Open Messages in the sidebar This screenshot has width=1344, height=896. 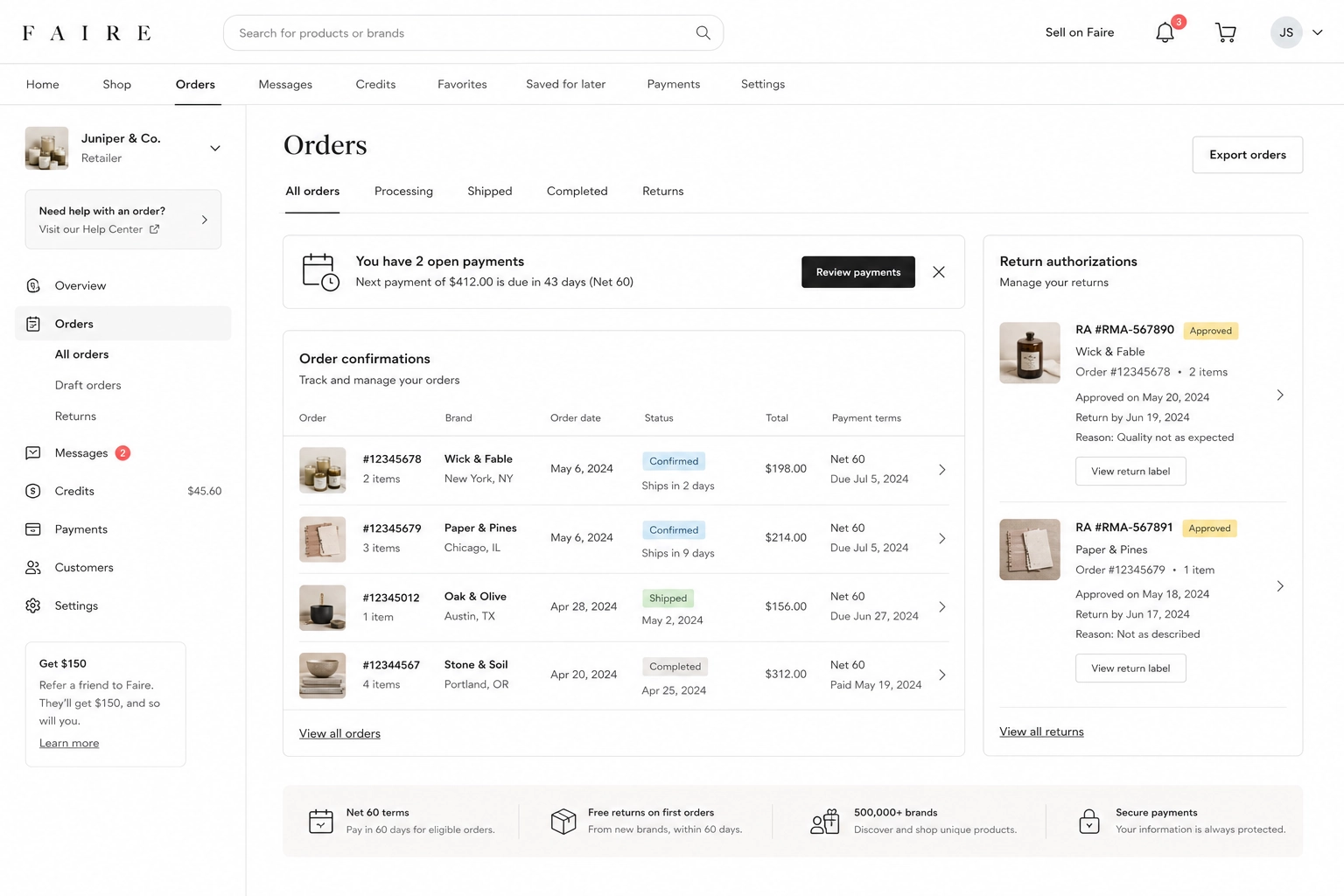(80, 453)
